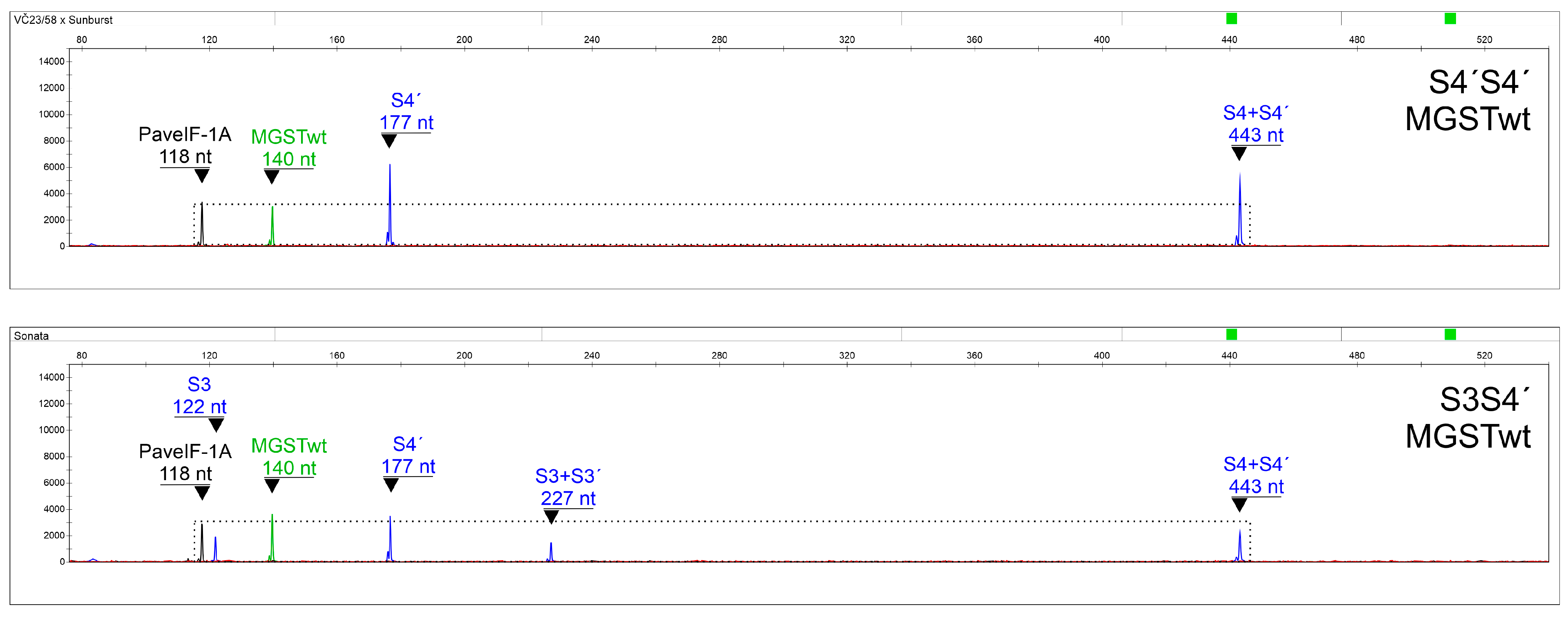Click the tall blue S4´ peak in the top panel
This screenshot has height=621, width=1568.
(x=390, y=201)
